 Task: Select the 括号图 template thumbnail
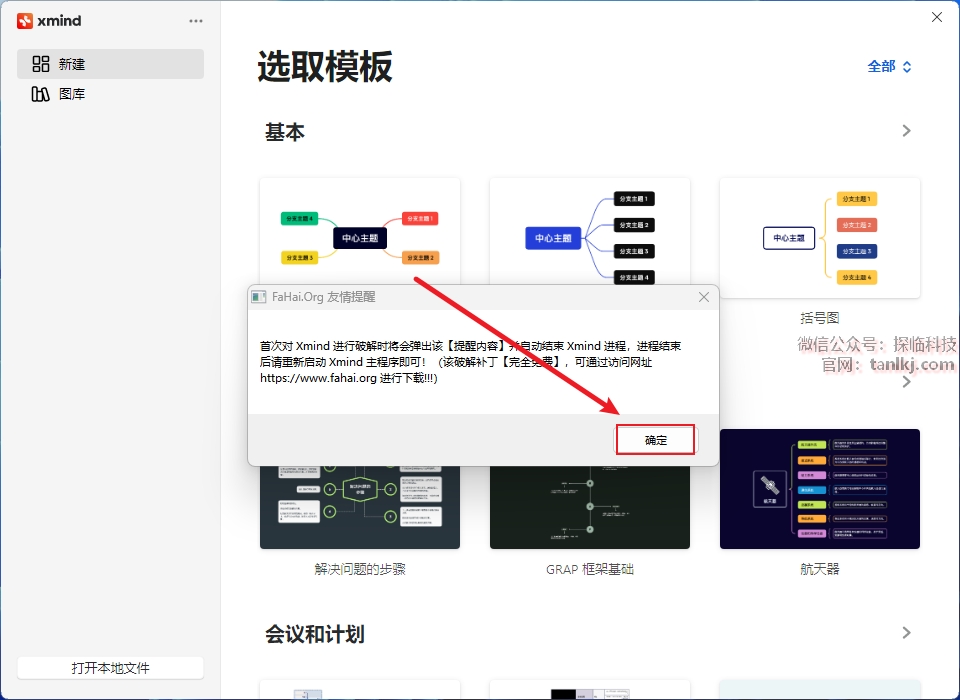click(x=819, y=237)
